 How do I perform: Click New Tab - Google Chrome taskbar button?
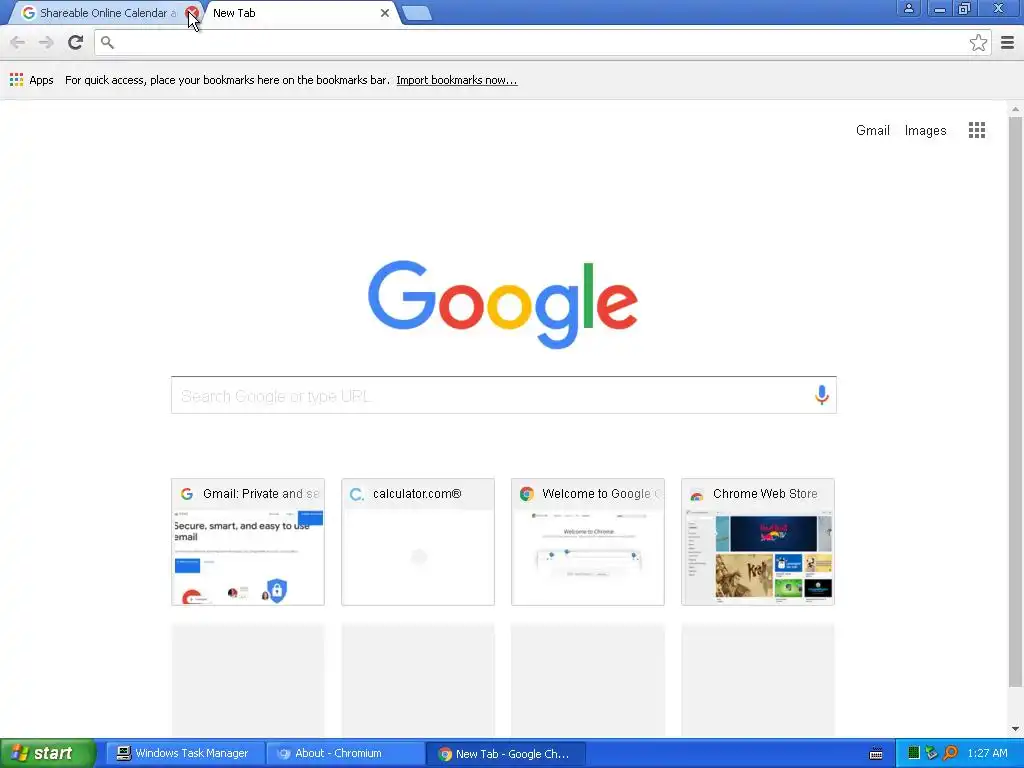505,754
